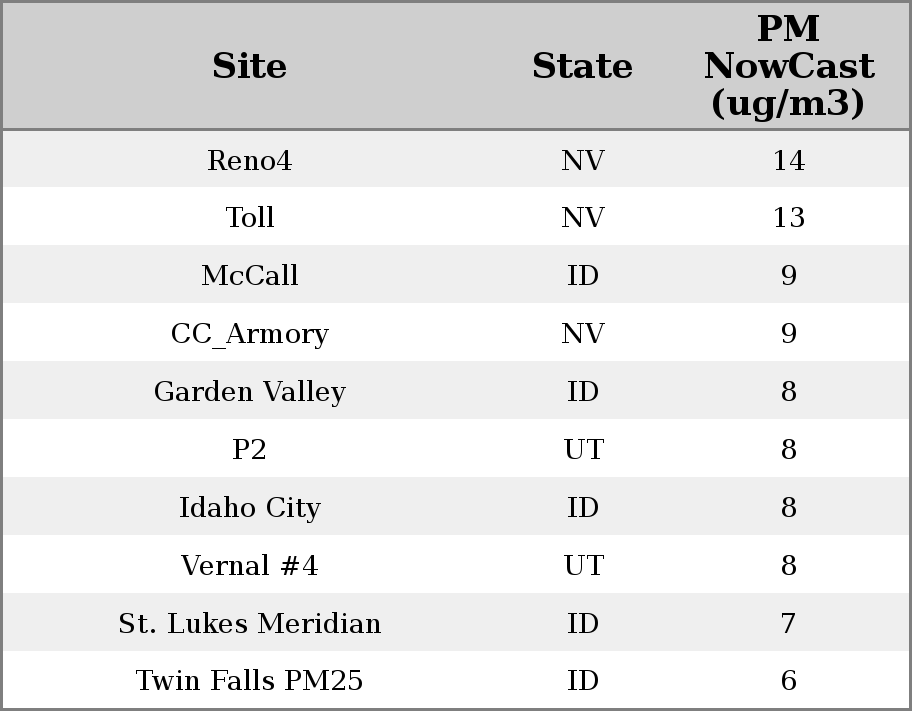This screenshot has height=711, width=912.
Task: Click the State column header
Action: click(x=582, y=66)
